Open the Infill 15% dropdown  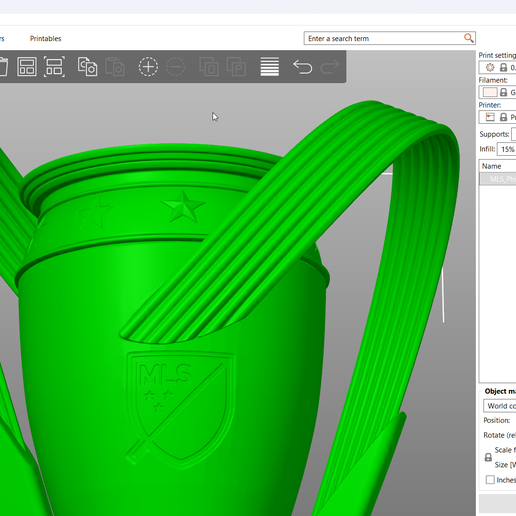coord(507,149)
